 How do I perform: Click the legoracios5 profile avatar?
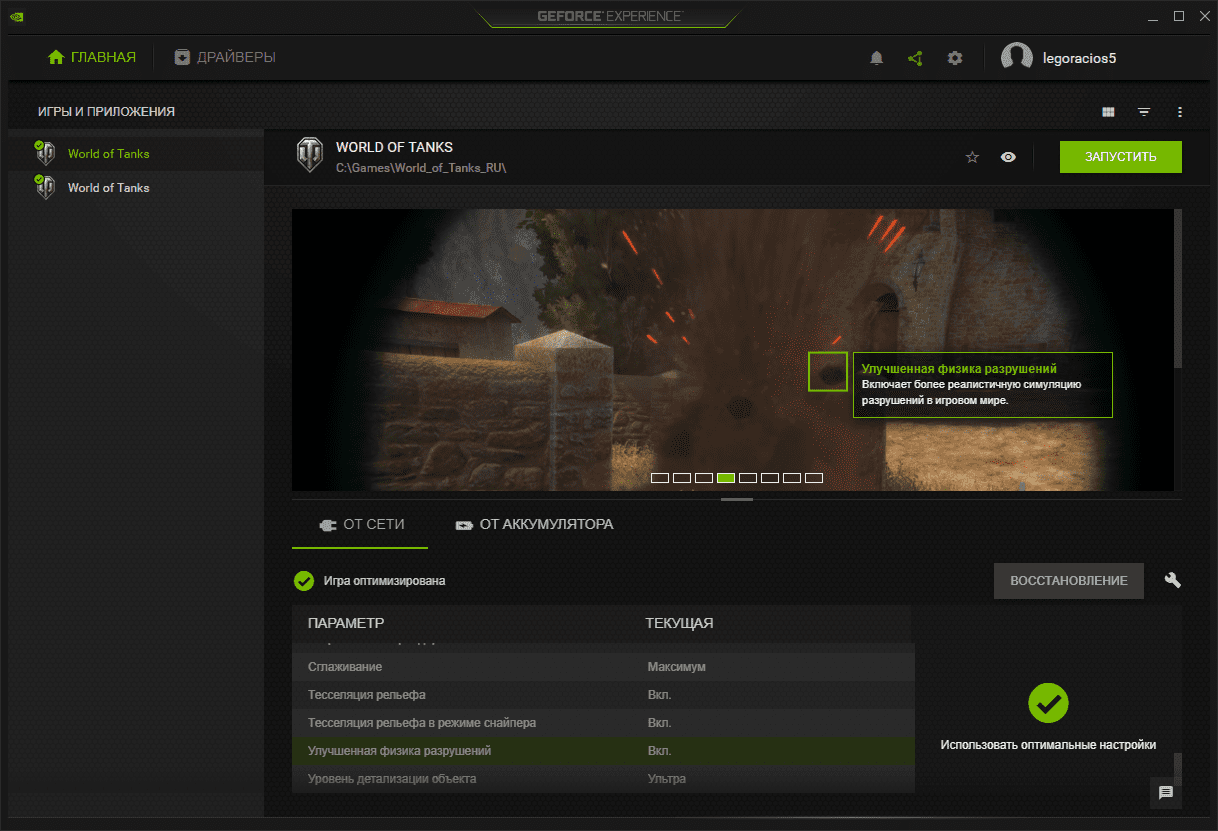(1017, 58)
